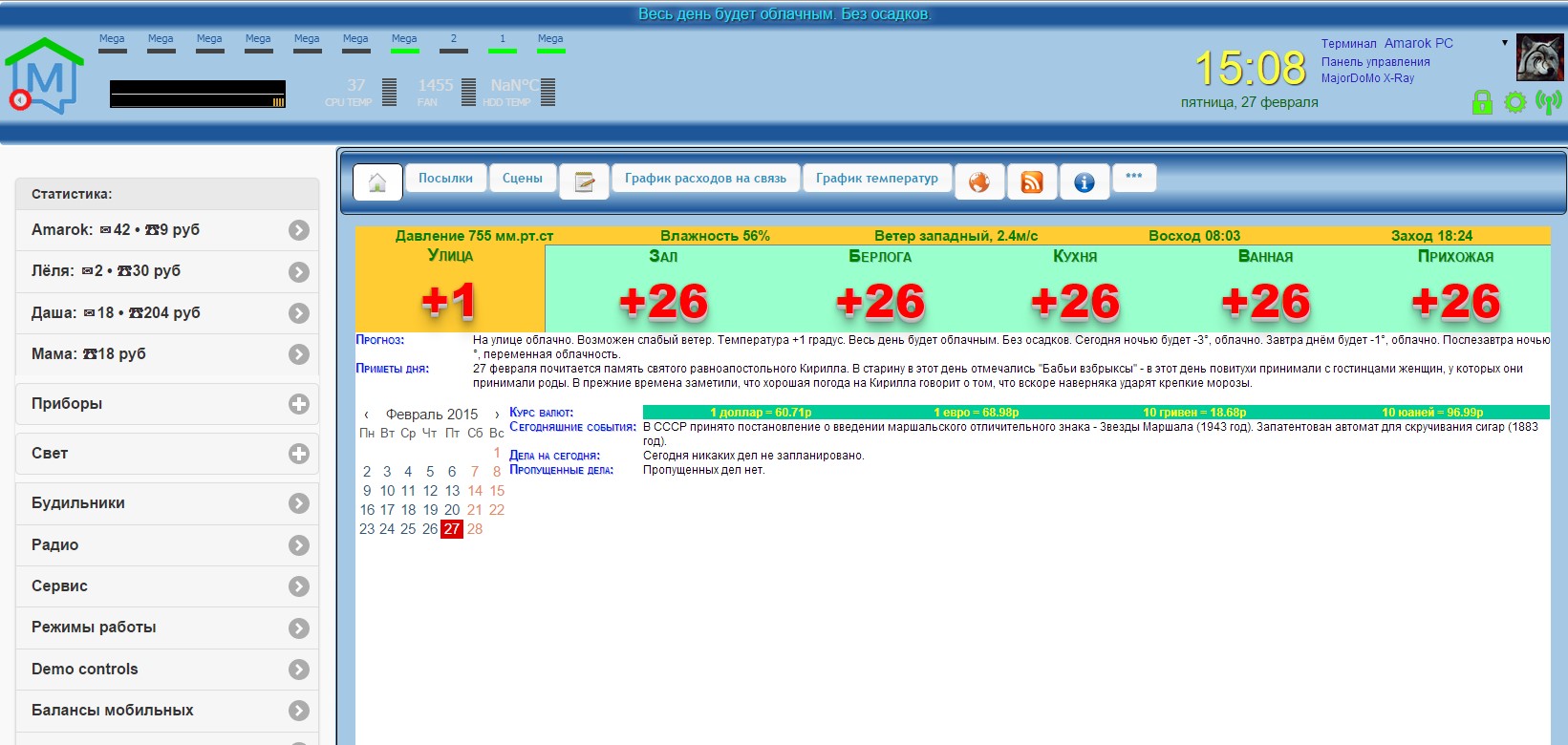
Task: Switch to График расходов на связь tab
Action: 705,179
